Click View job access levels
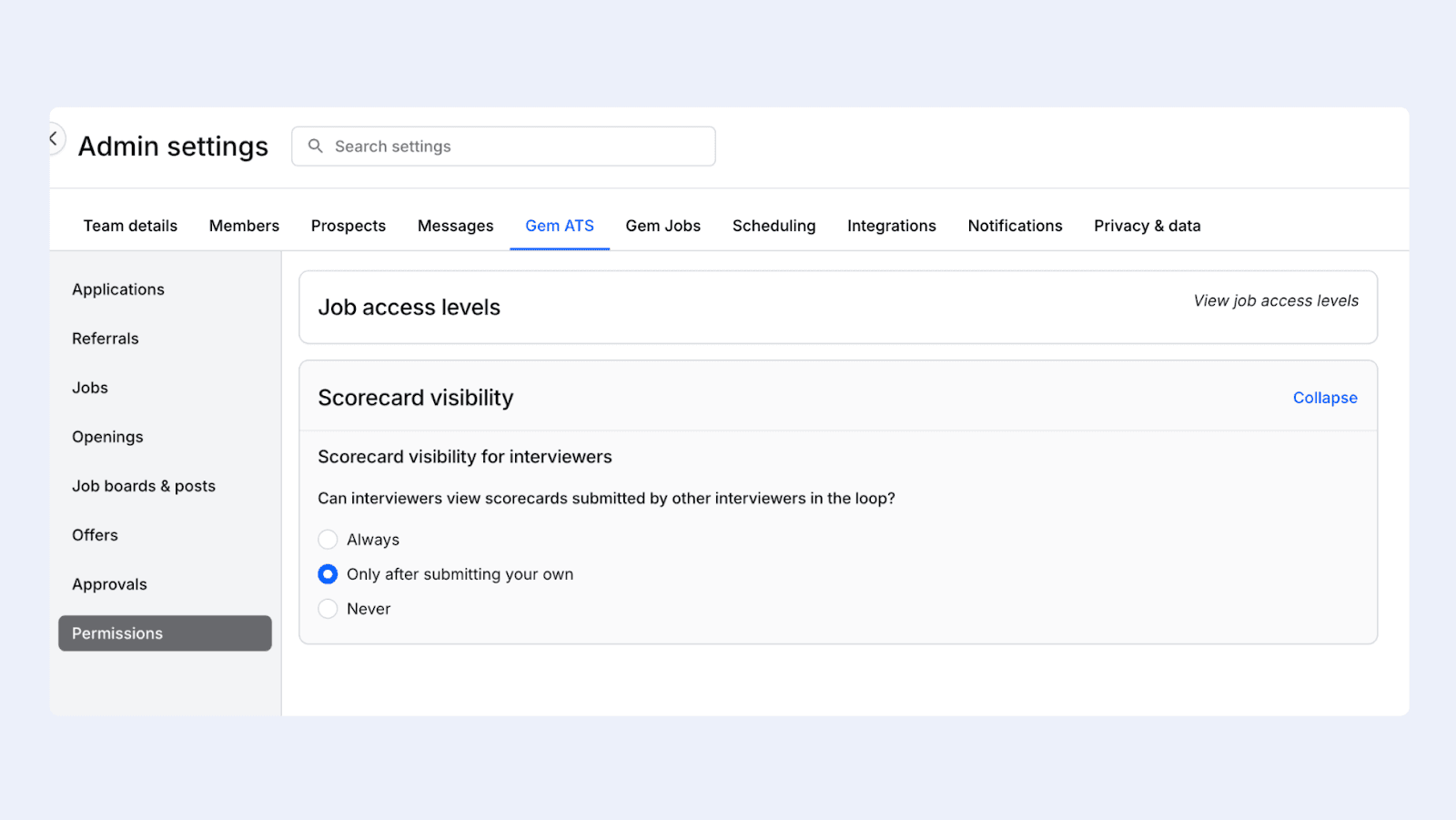Viewport: 1456px width, 820px height. pyautogui.click(x=1275, y=299)
